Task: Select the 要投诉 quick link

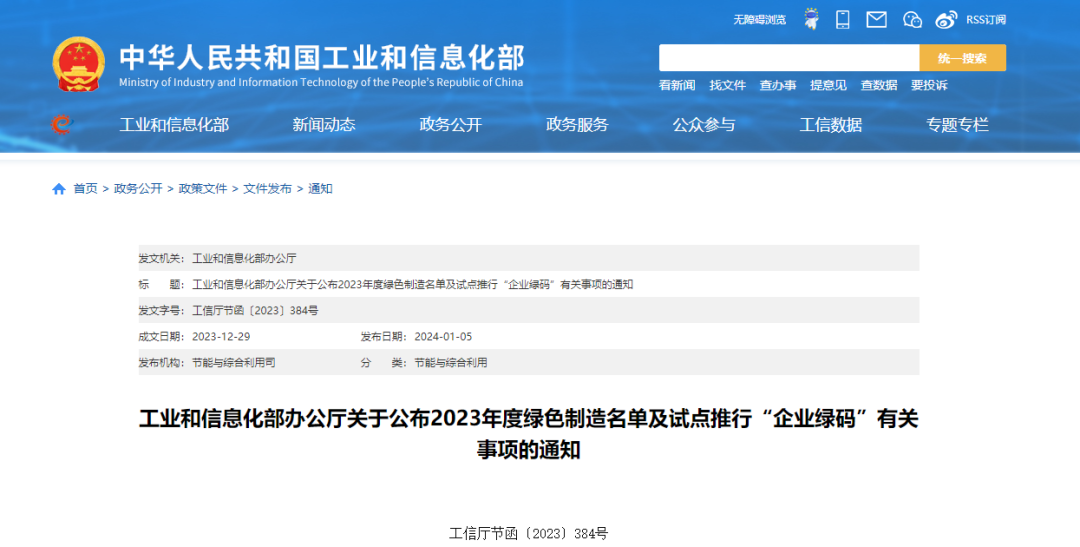Action: 929,85
